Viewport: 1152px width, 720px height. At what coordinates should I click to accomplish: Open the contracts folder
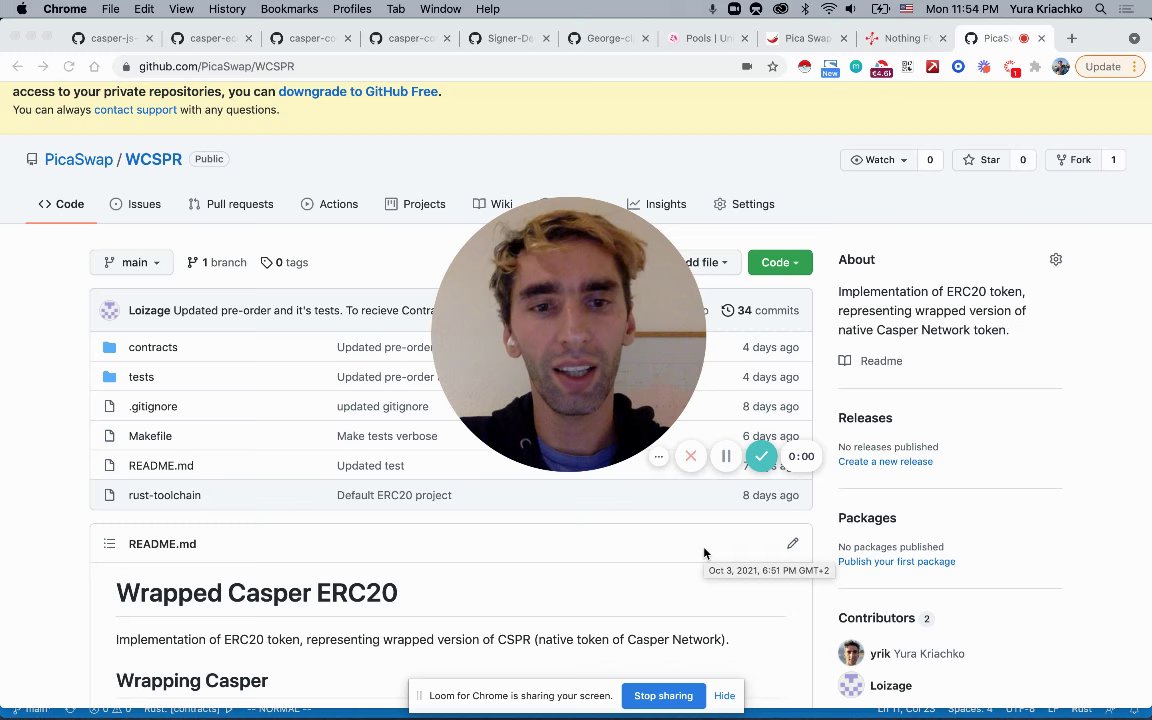tap(153, 347)
